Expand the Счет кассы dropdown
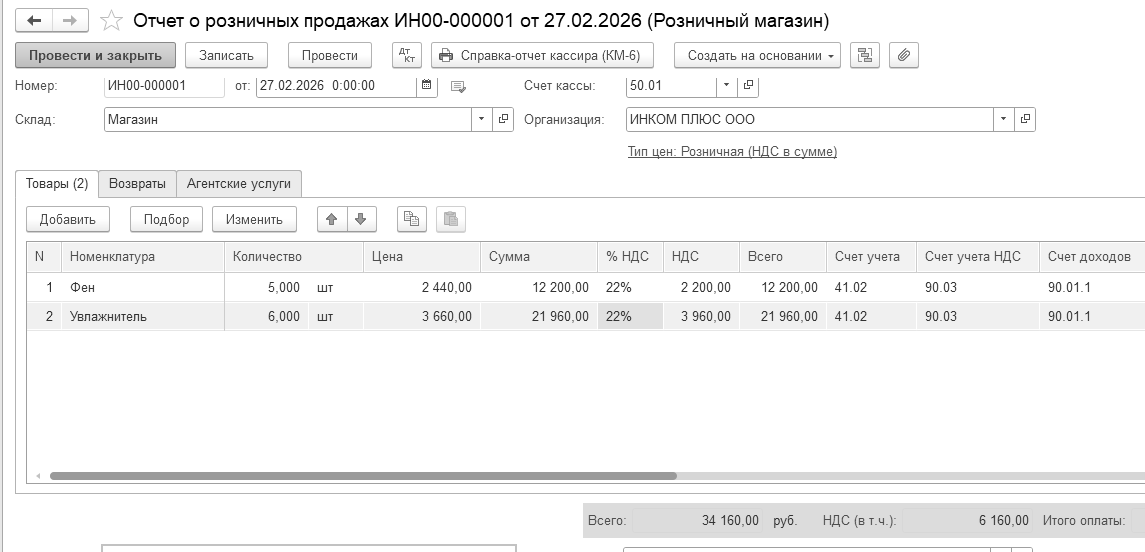1145x552 pixels. 726,85
